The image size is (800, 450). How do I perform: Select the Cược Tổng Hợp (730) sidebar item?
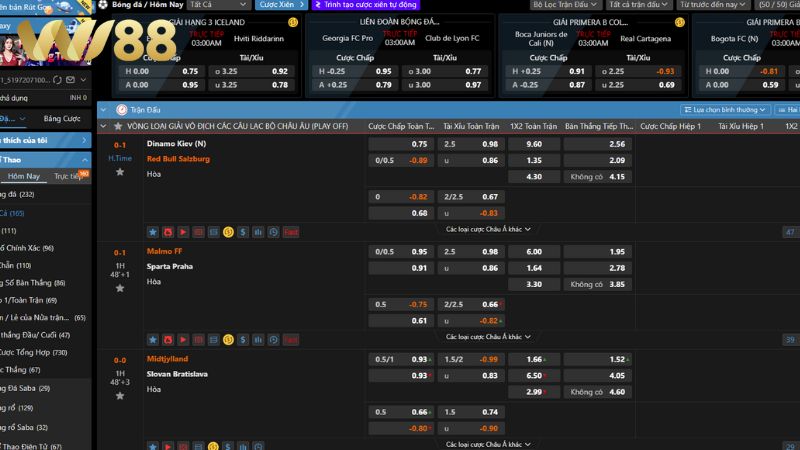pos(34,353)
